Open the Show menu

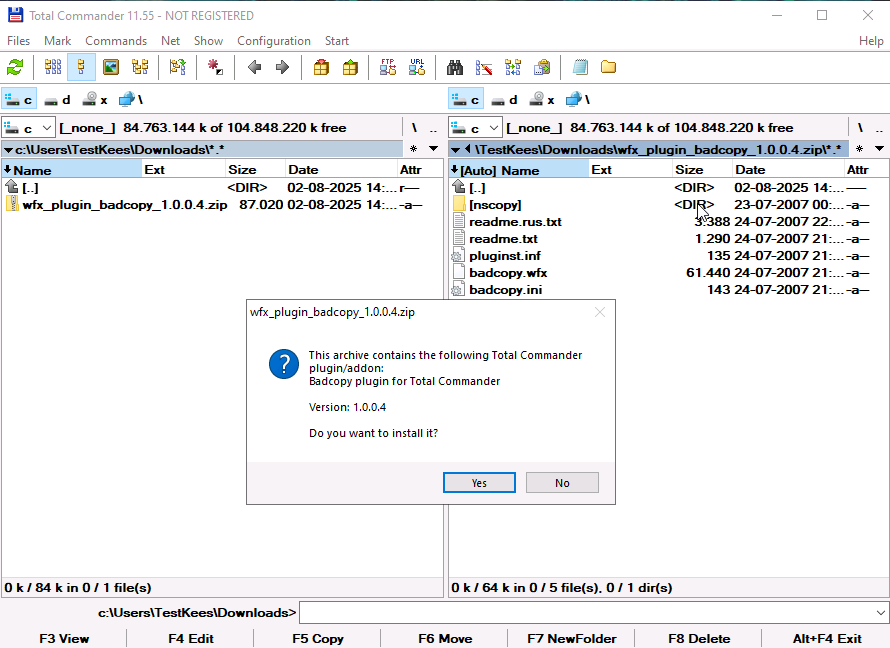pyautogui.click(x=208, y=41)
